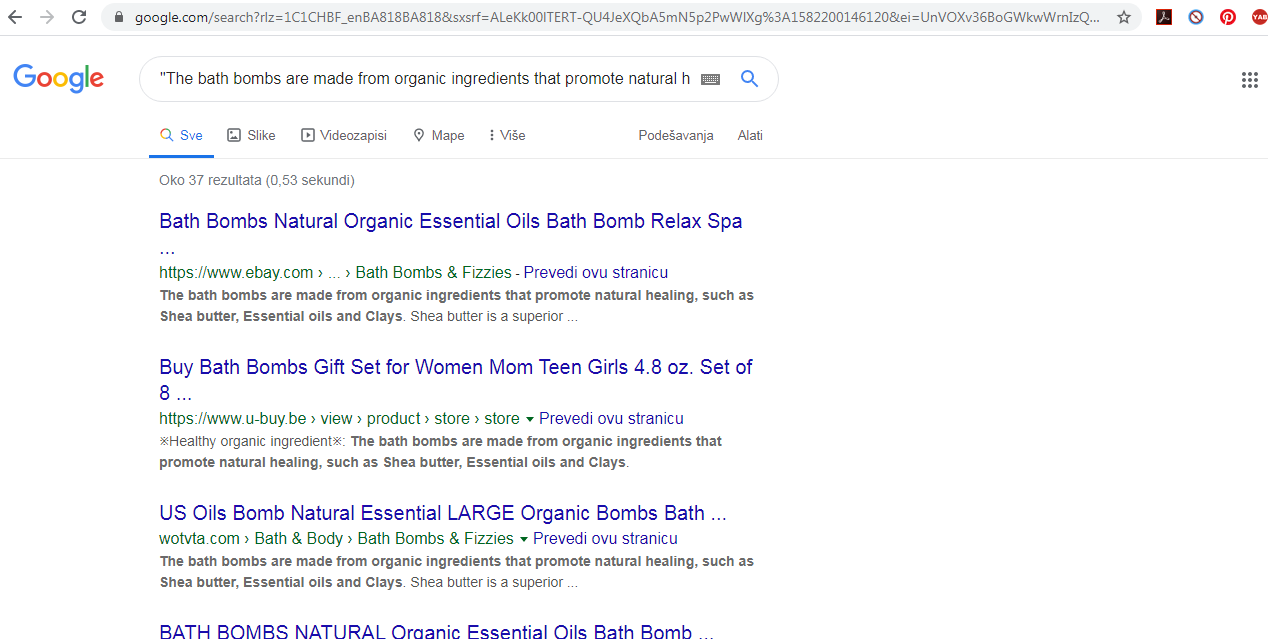
Task: Open Buy Bath Bombs Gift Set result
Action: [x=456, y=379]
